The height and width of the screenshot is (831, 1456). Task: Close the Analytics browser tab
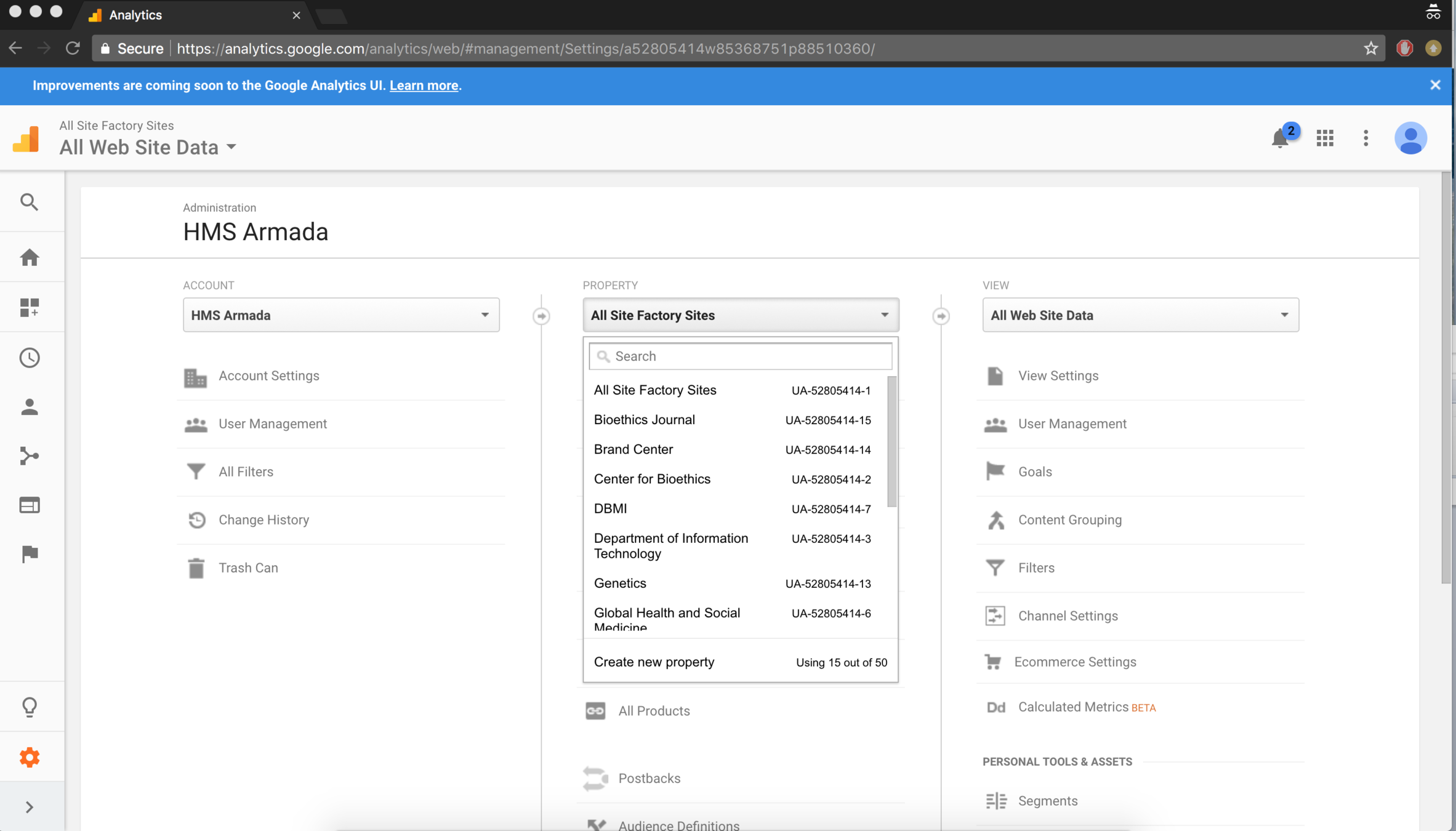point(296,15)
